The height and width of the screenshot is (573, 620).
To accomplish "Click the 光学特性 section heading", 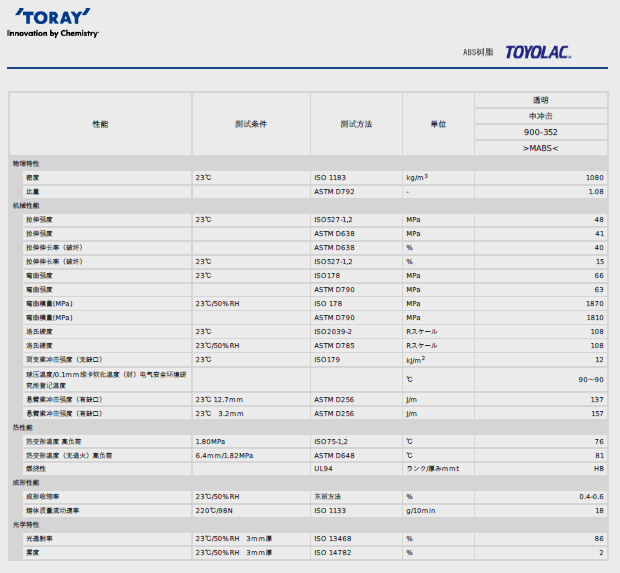I will pos(26,524).
